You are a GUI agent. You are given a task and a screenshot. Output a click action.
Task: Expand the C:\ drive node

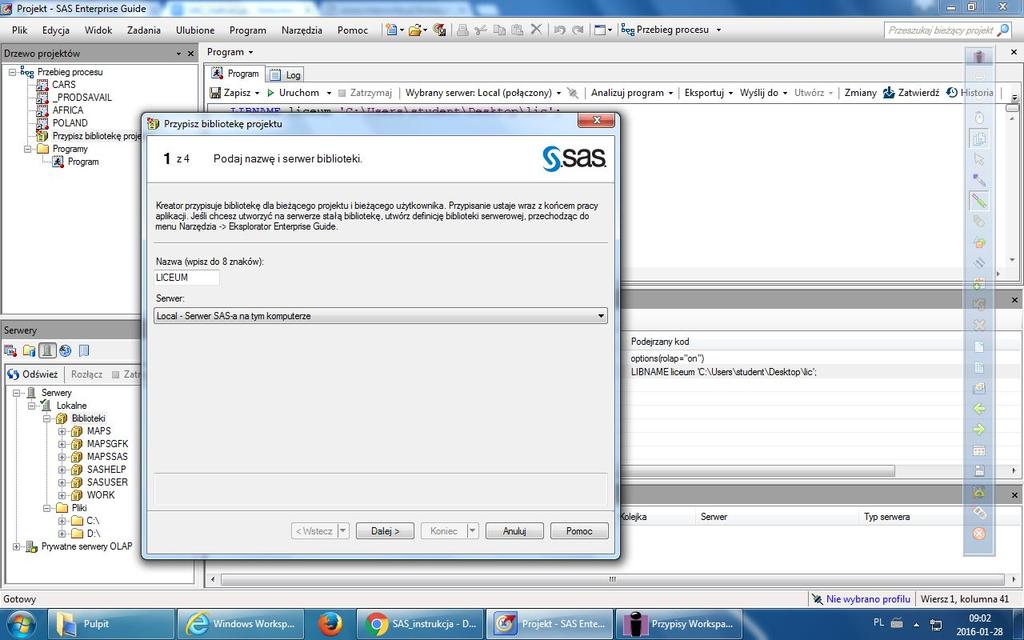click(x=62, y=520)
